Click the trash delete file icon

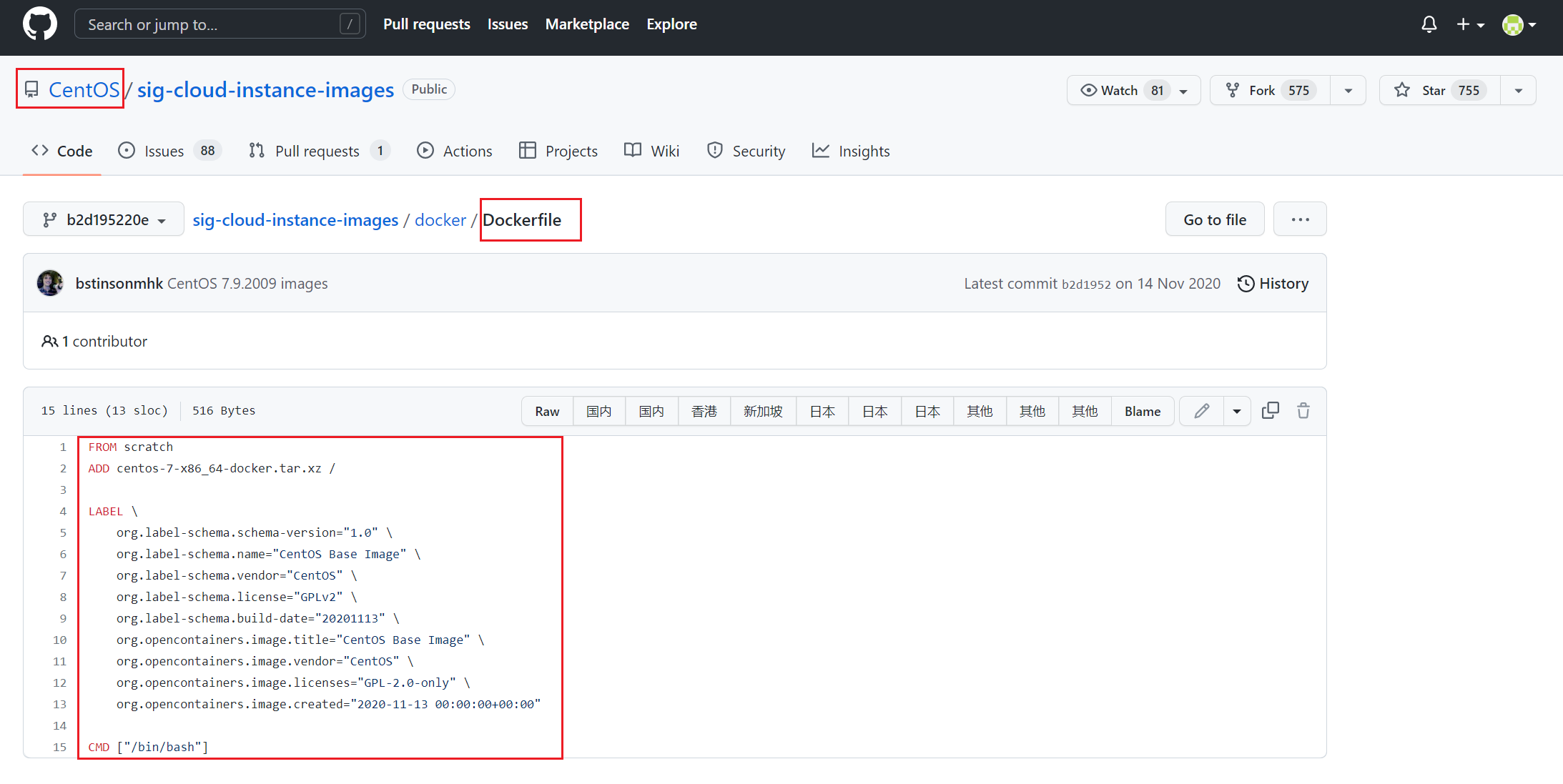1303,410
